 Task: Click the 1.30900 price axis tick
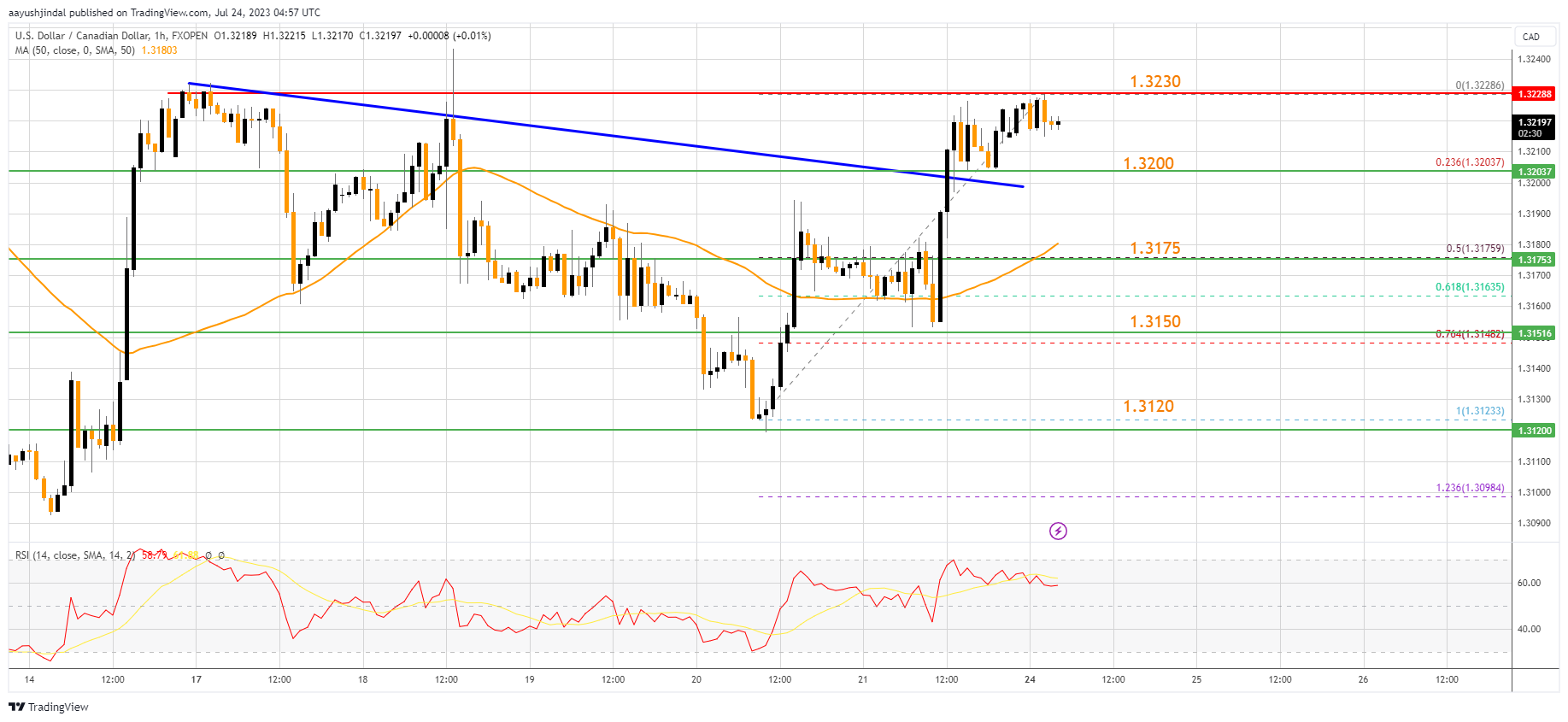tap(1534, 523)
